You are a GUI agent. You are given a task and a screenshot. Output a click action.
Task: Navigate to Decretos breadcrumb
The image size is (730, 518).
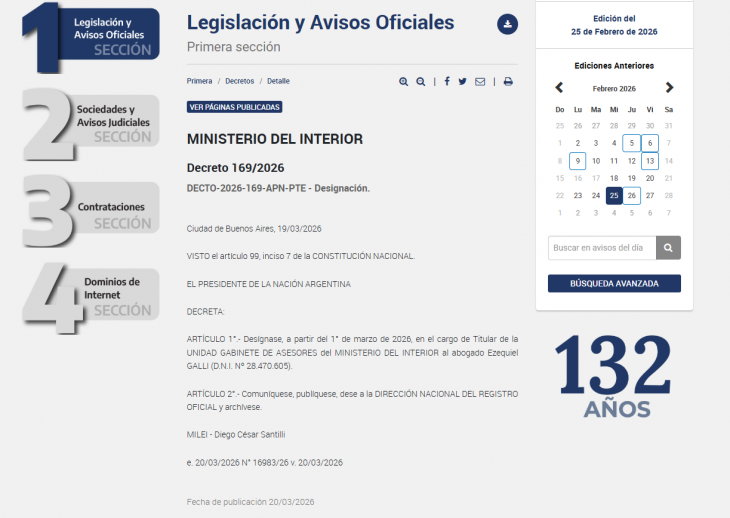tap(239, 81)
